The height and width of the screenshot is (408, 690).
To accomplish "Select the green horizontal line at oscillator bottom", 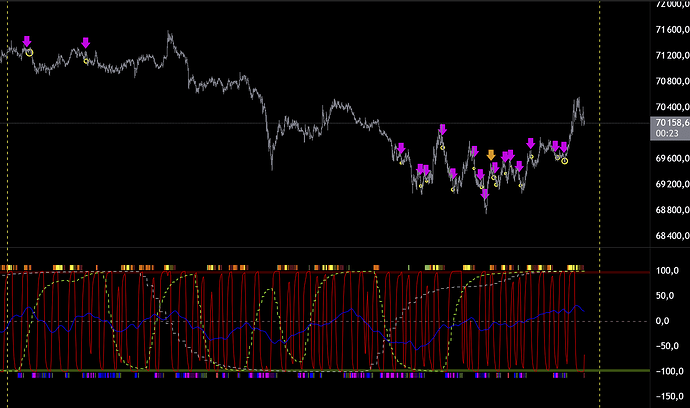I will (x=300, y=372).
